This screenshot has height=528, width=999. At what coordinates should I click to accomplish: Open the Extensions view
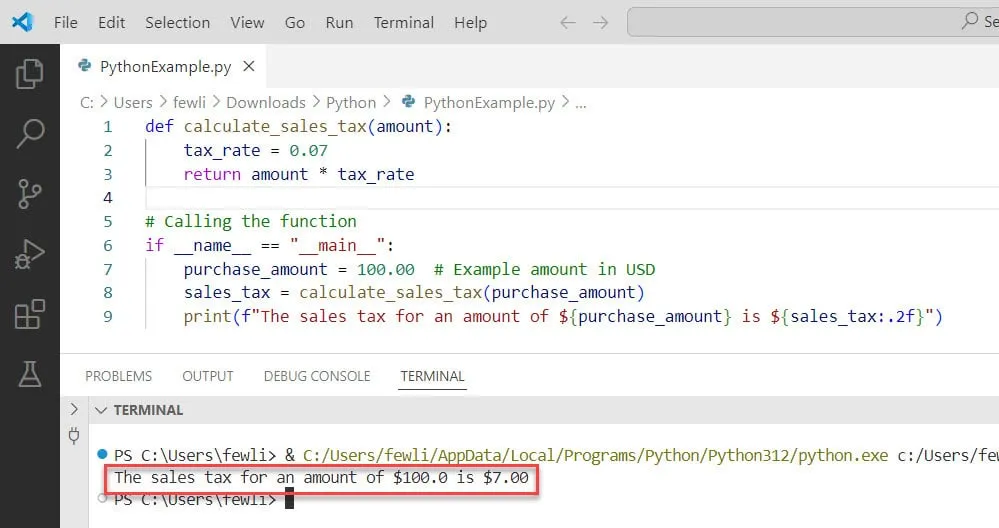coord(30,314)
